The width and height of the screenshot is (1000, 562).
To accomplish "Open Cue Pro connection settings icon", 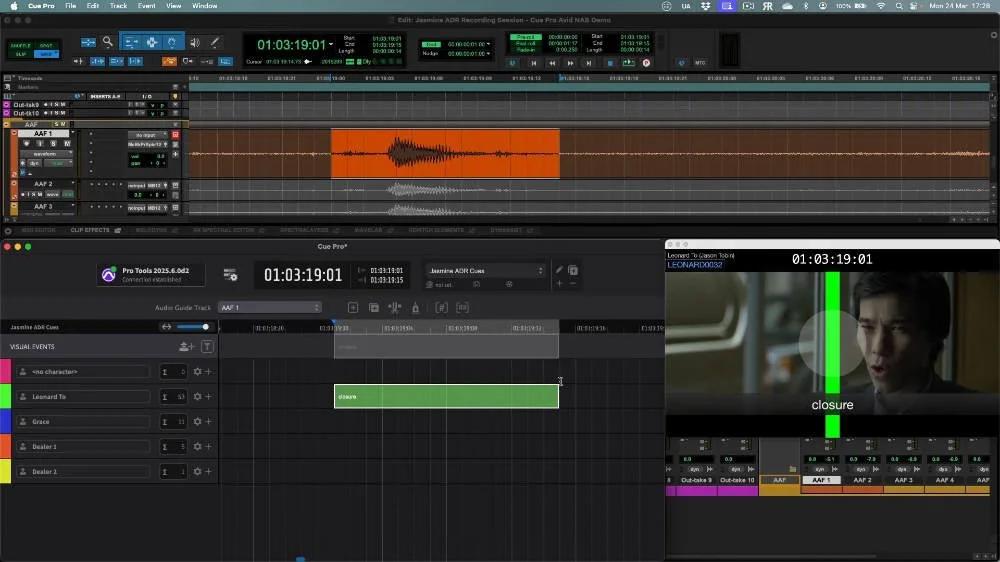I will point(230,275).
